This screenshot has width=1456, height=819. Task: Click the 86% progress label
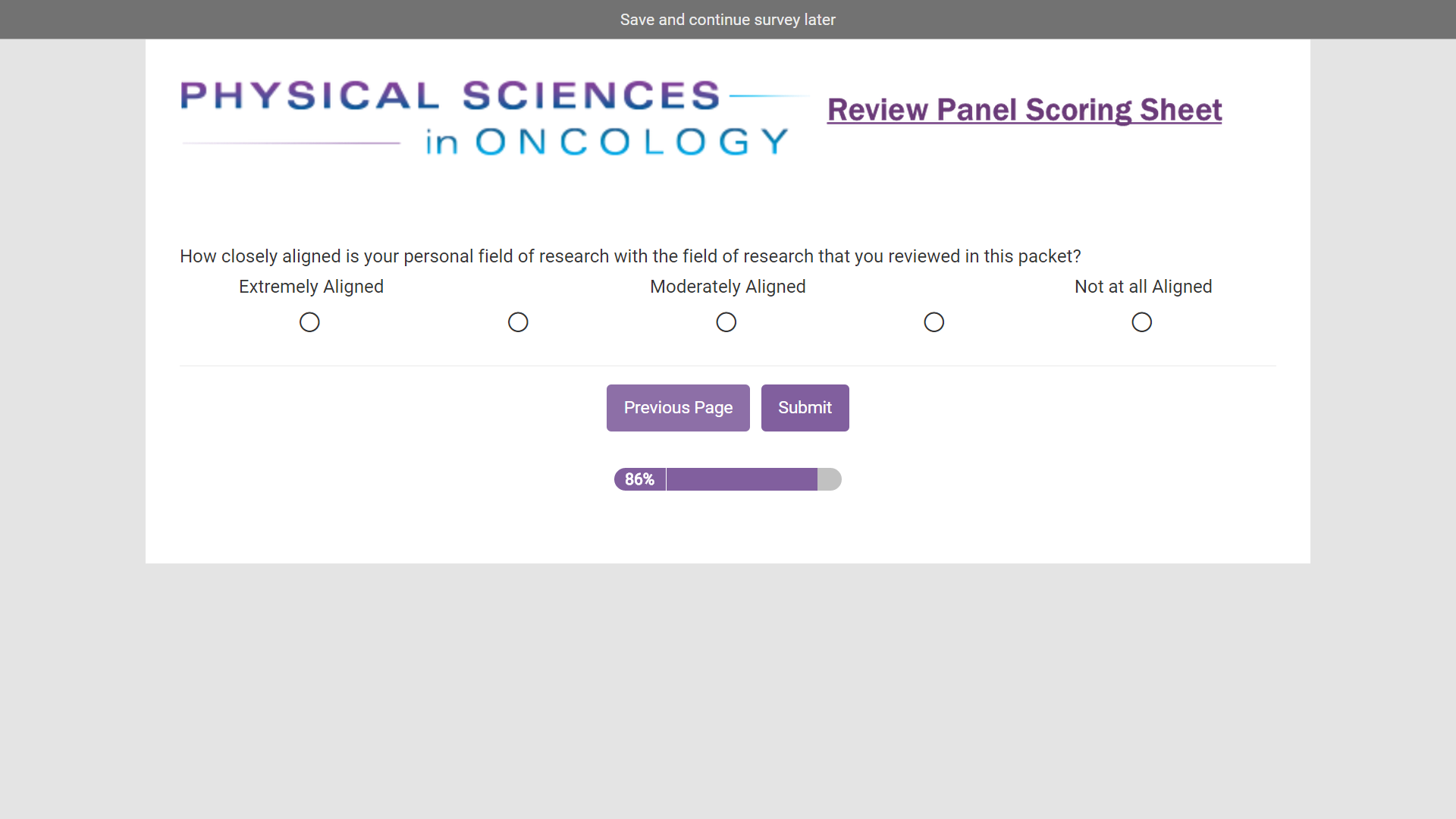coord(639,479)
